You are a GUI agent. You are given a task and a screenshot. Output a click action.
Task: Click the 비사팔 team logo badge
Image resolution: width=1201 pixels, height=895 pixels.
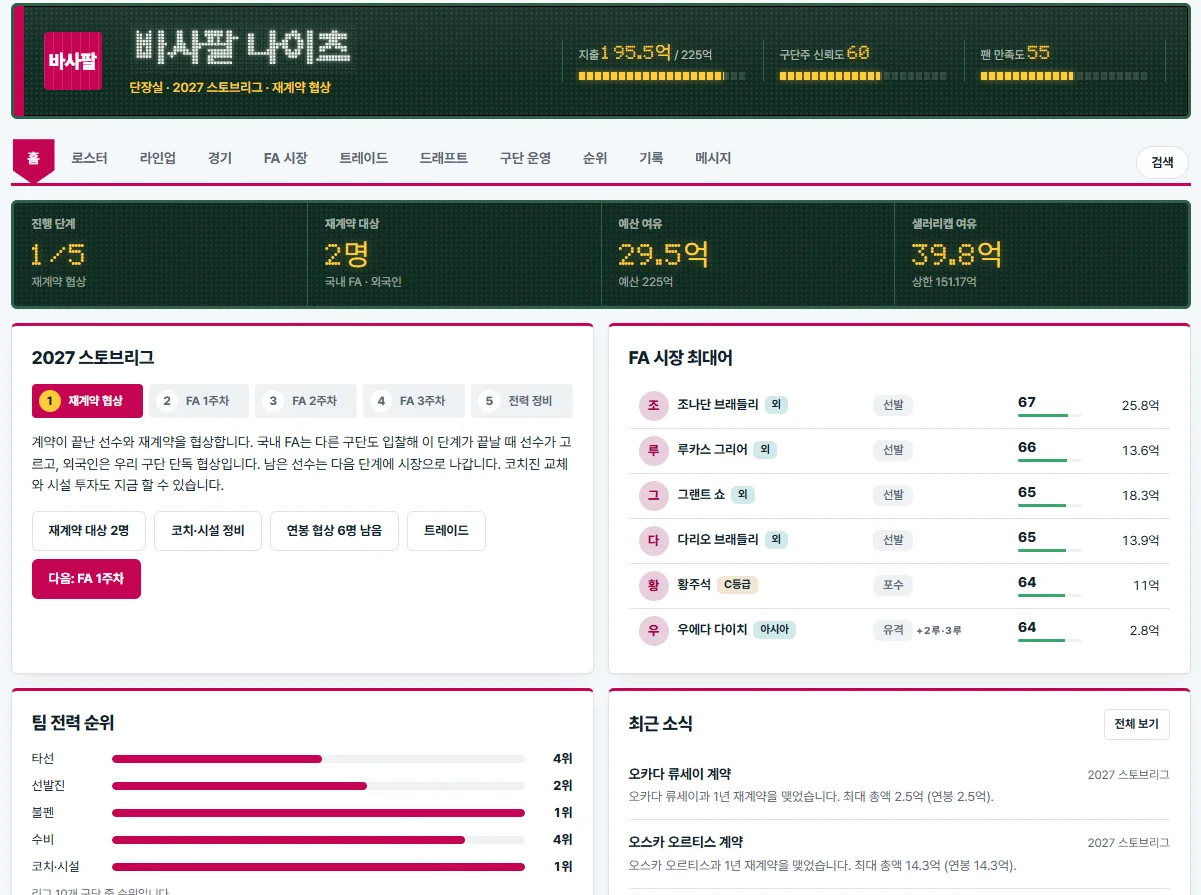72,61
